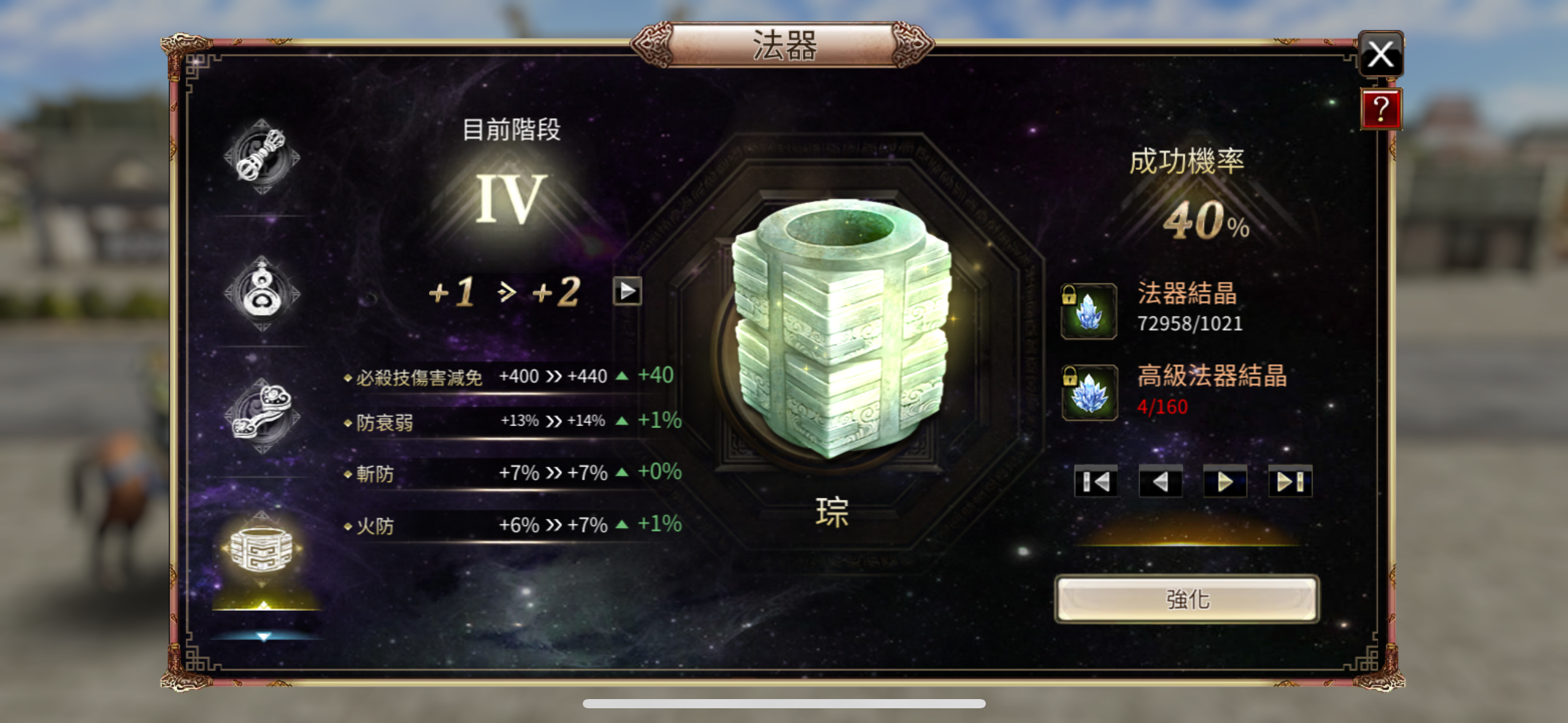The width and height of the screenshot is (1568, 723).
Task: Go to next enhancement stage
Action: (1225, 481)
